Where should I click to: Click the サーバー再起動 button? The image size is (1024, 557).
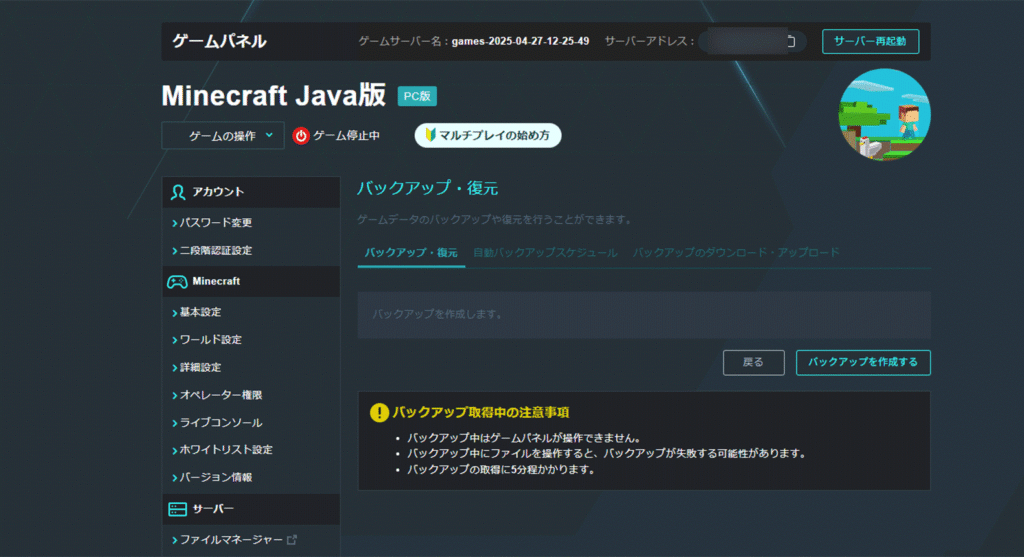click(870, 41)
